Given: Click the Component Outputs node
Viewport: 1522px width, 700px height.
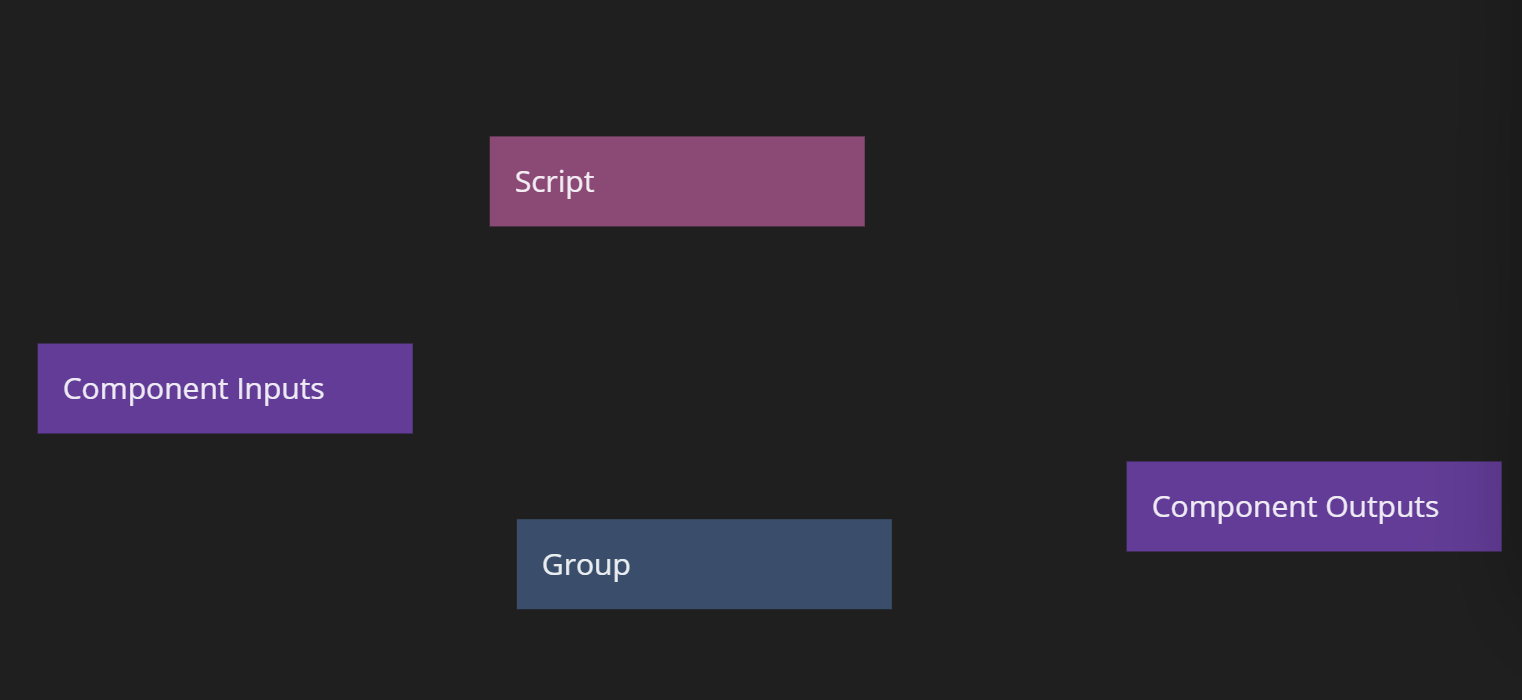Looking at the screenshot, I should (x=1313, y=506).
